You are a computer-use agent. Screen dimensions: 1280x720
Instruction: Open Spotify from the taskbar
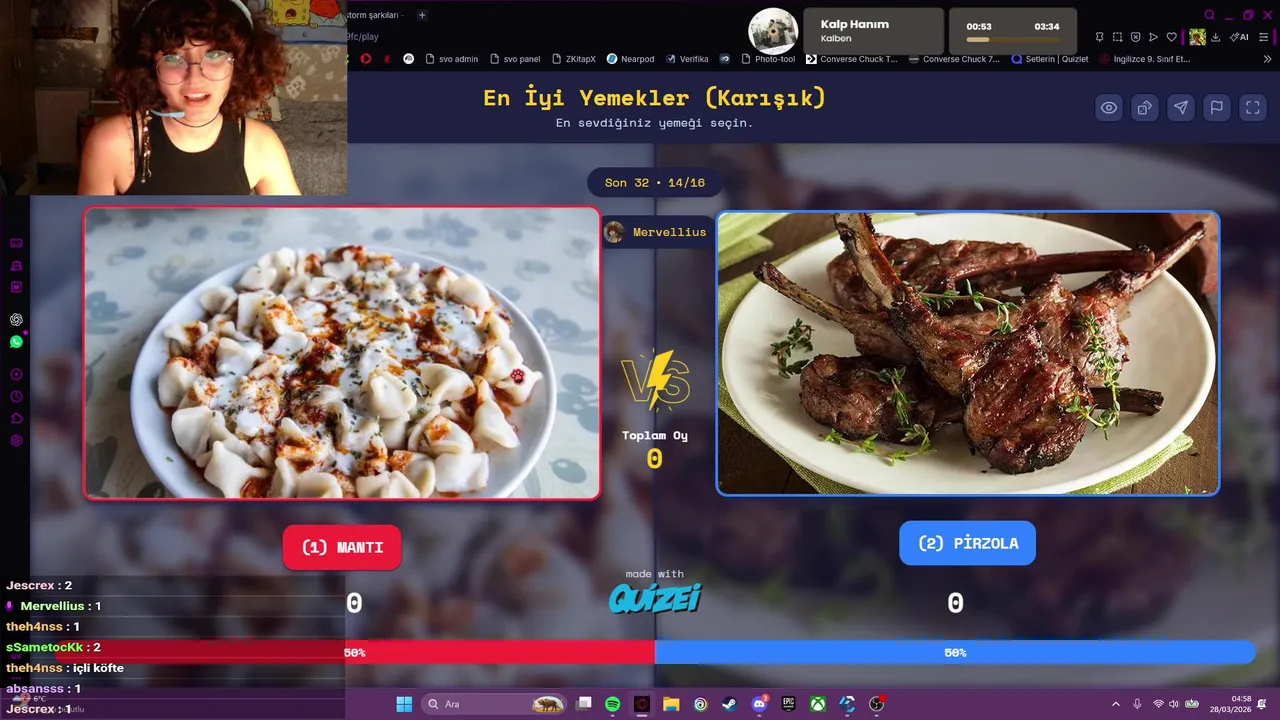(613, 704)
